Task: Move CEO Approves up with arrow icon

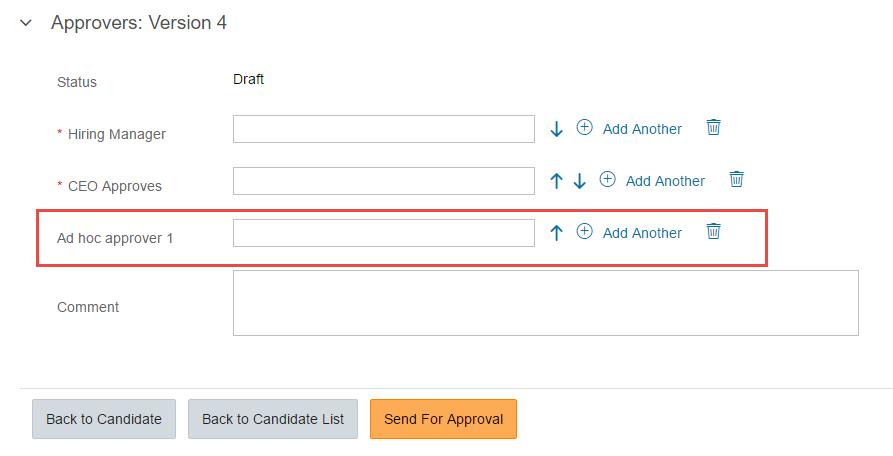Action: pyautogui.click(x=556, y=181)
